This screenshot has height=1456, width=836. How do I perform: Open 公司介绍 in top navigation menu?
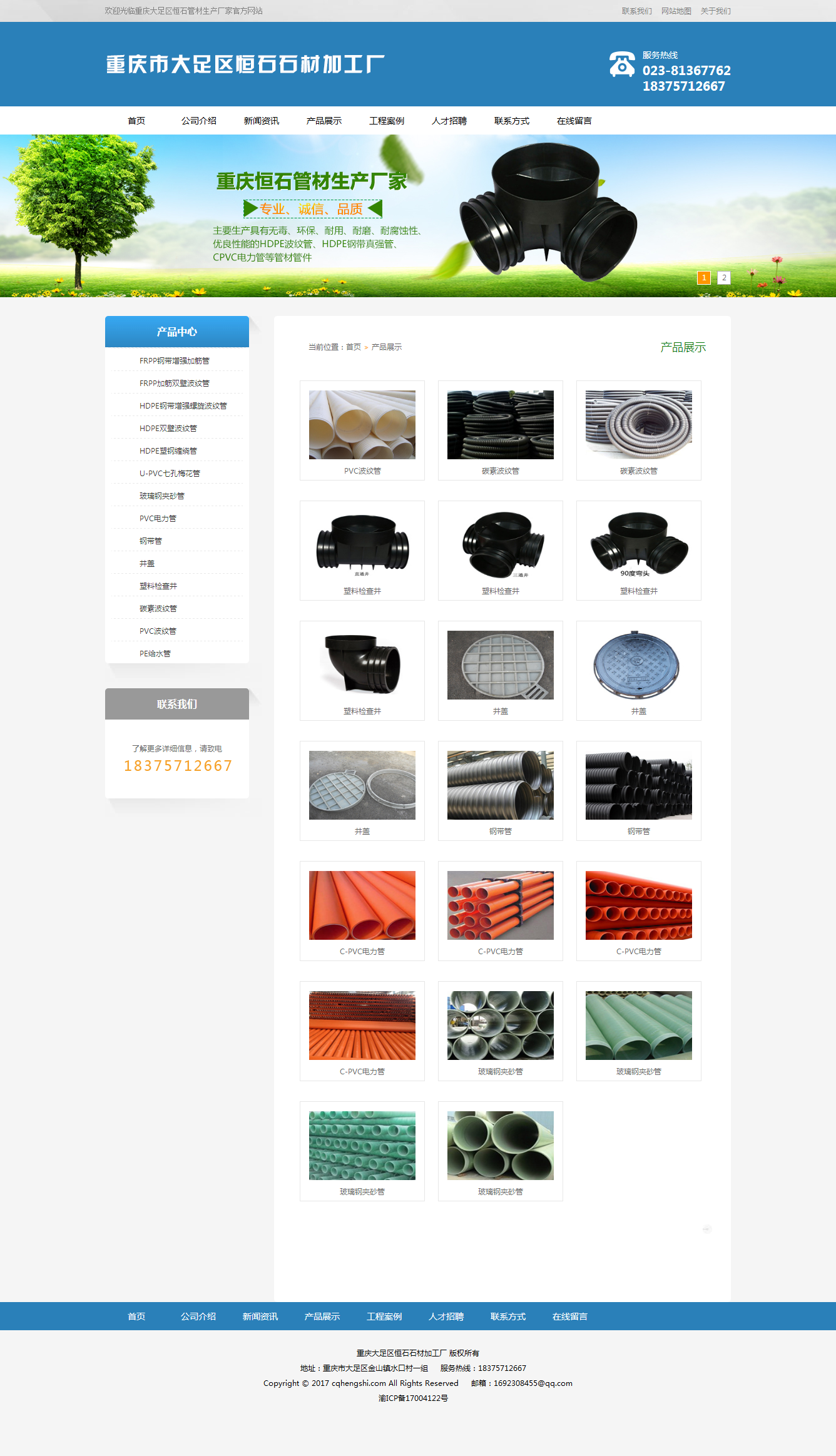[x=198, y=121]
